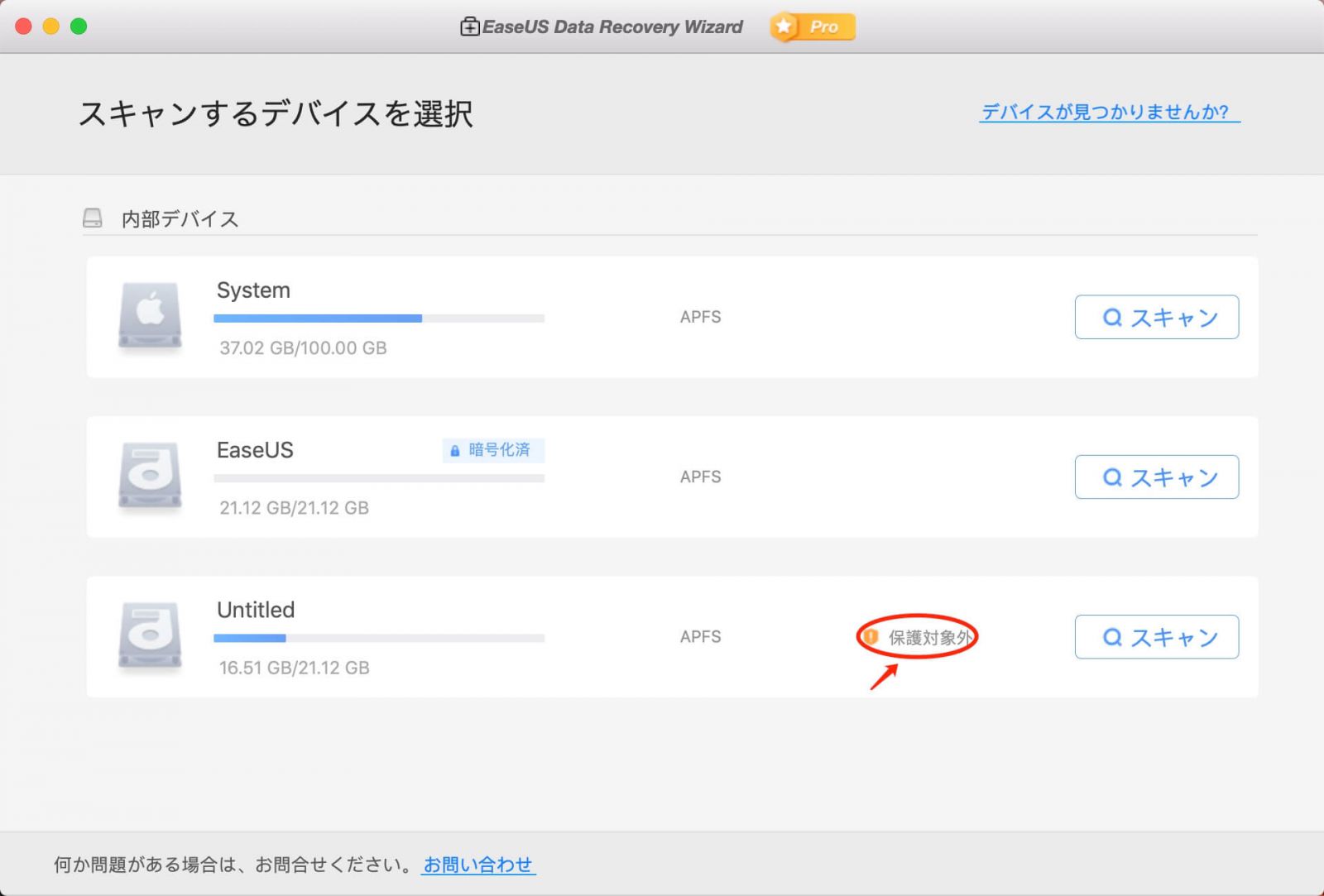Click the 保護対象外 unprotected label
Image resolution: width=1324 pixels, height=896 pixels.
[929, 637]
